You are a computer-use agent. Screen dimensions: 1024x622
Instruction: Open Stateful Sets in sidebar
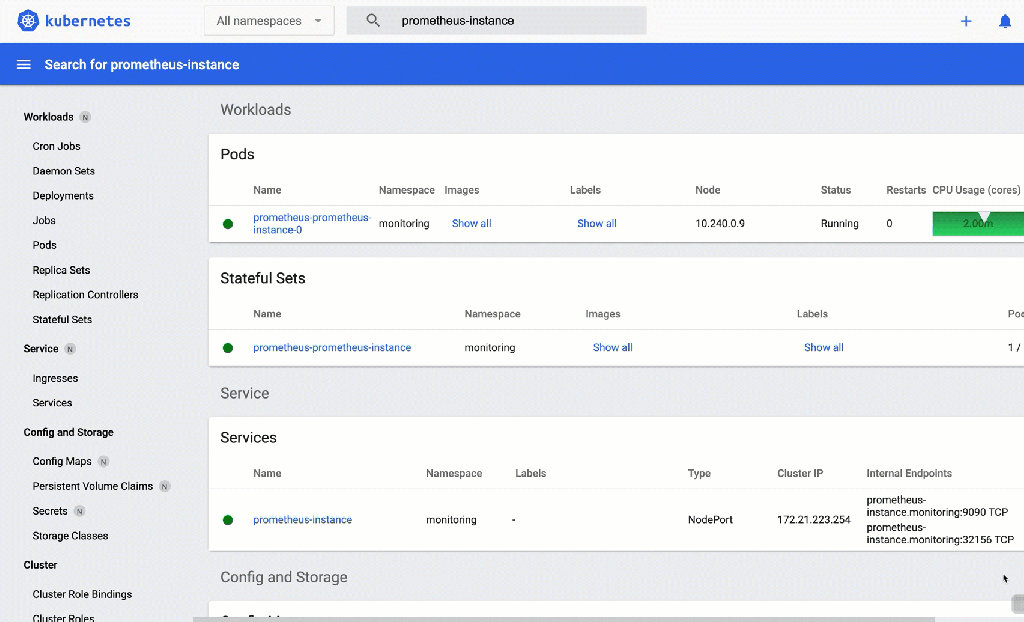click(x=62, y=319)
